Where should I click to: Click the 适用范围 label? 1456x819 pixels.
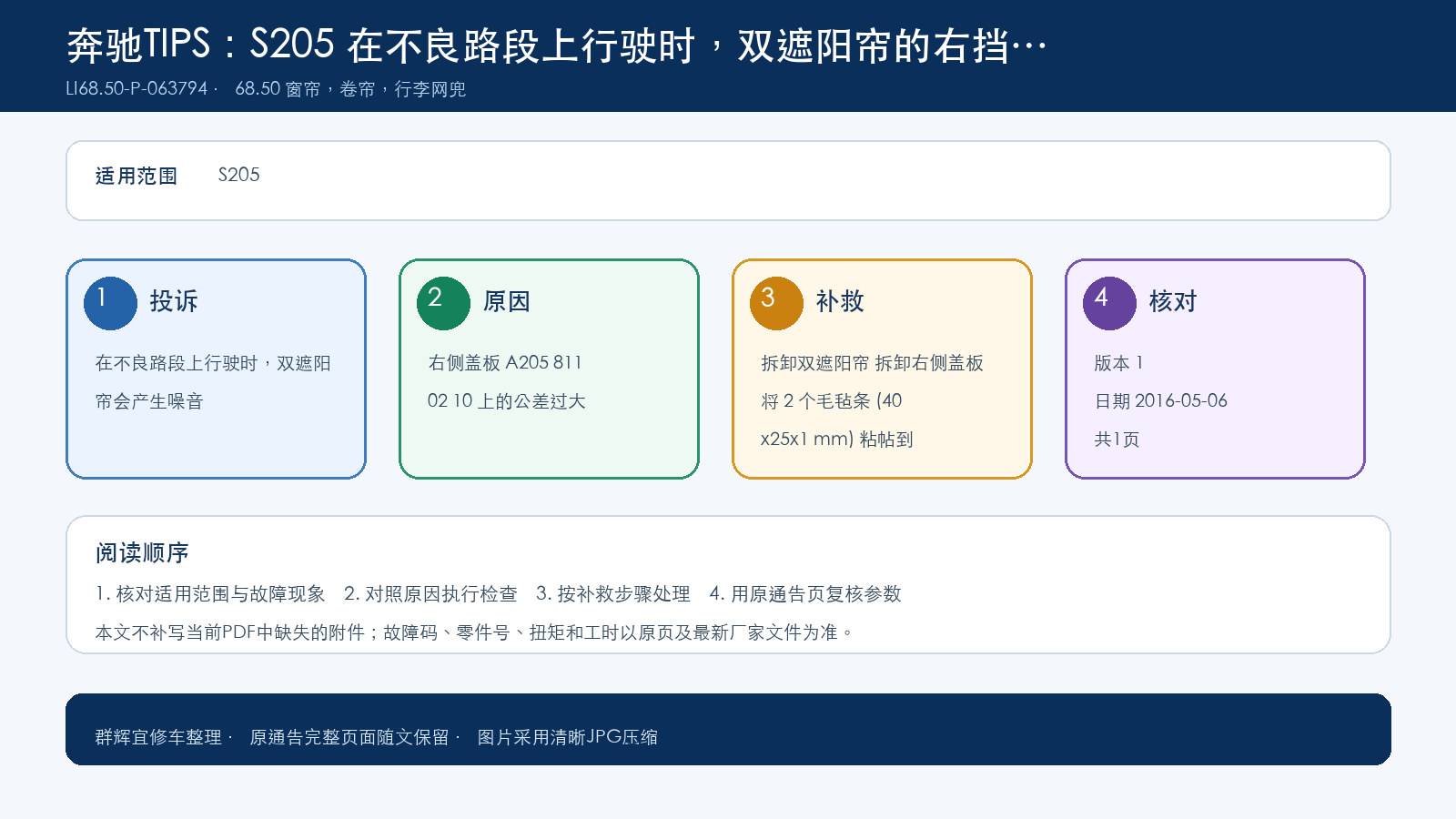[136, 176]
